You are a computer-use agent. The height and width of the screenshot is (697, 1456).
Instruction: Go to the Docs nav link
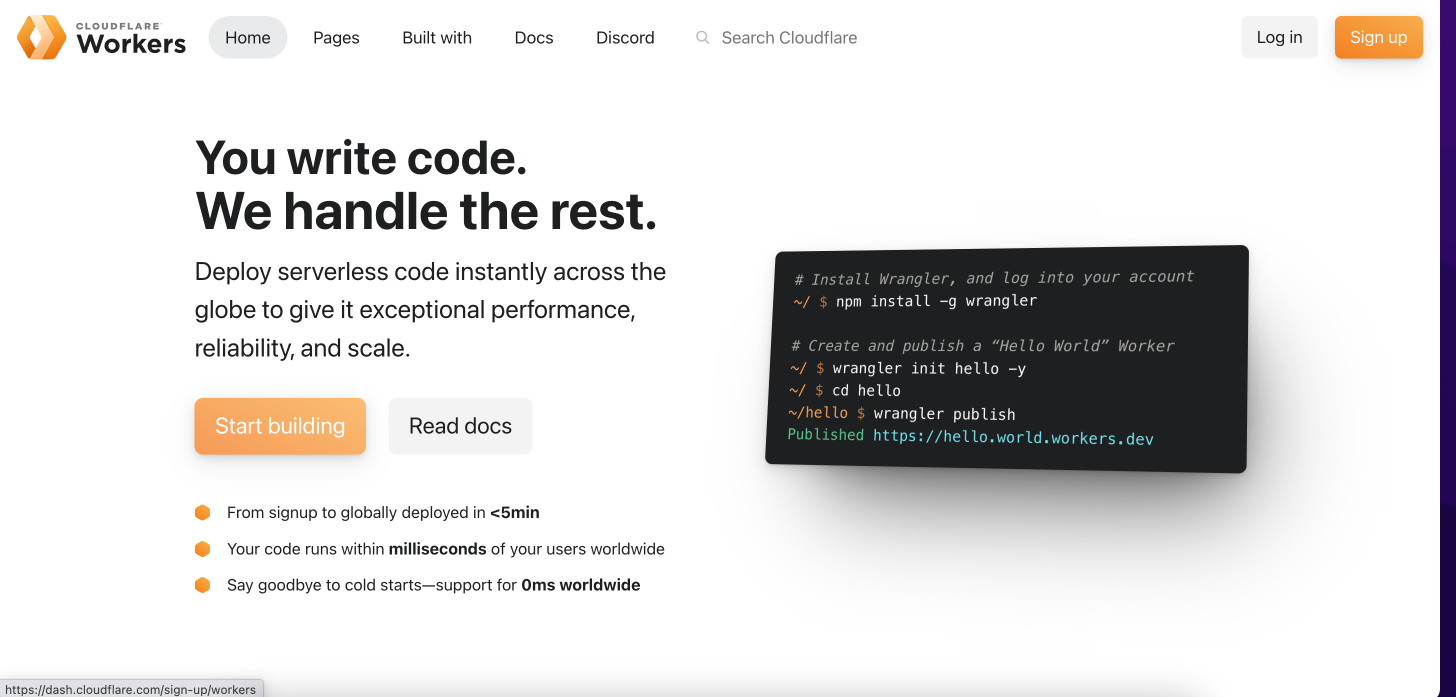tap(534, 37)
